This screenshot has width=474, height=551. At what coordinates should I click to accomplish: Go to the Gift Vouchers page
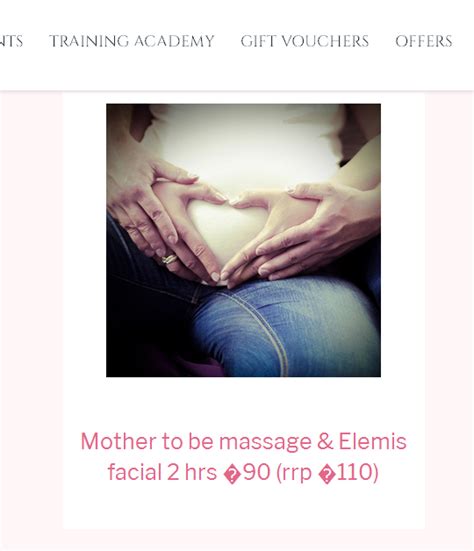pos(305,41)
